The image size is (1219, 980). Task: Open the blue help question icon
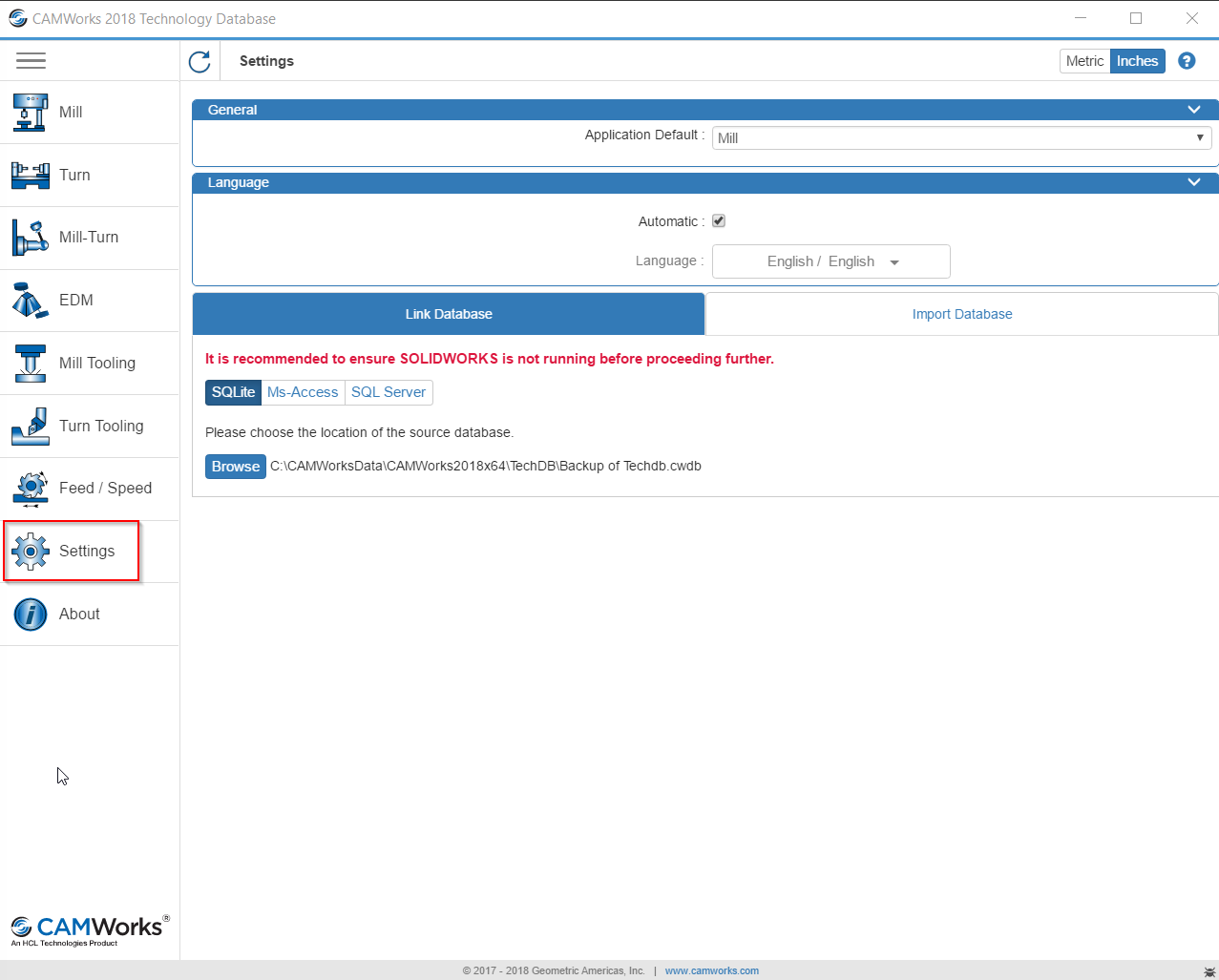pos(1187,61)
